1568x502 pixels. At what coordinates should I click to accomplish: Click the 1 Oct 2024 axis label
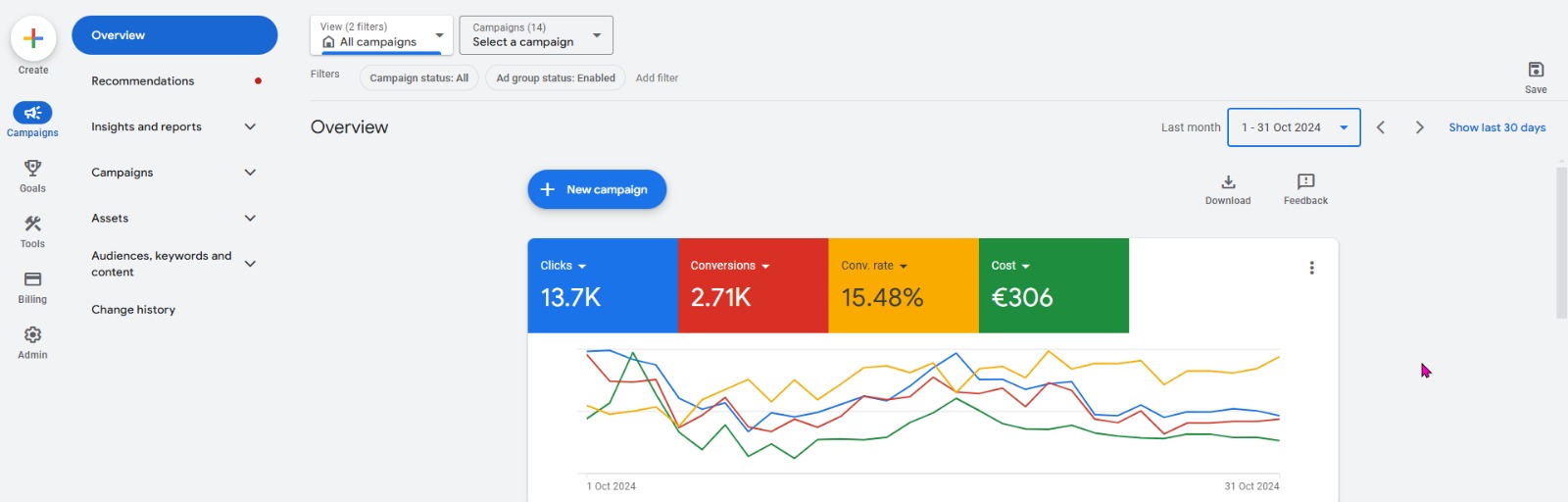(x=612, y=486)
